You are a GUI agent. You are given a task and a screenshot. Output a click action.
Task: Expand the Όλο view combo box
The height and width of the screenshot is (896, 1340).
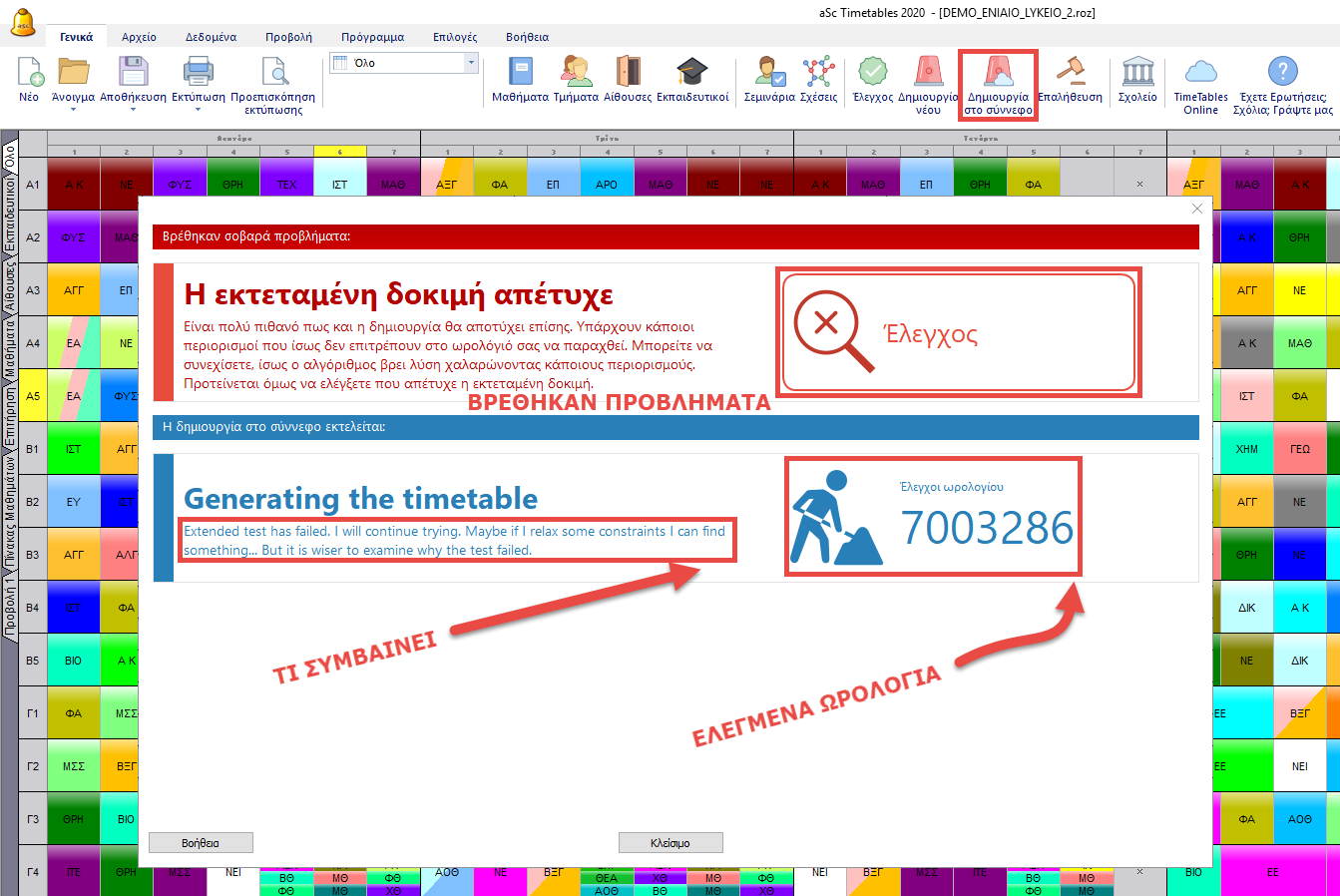point(471,63)
